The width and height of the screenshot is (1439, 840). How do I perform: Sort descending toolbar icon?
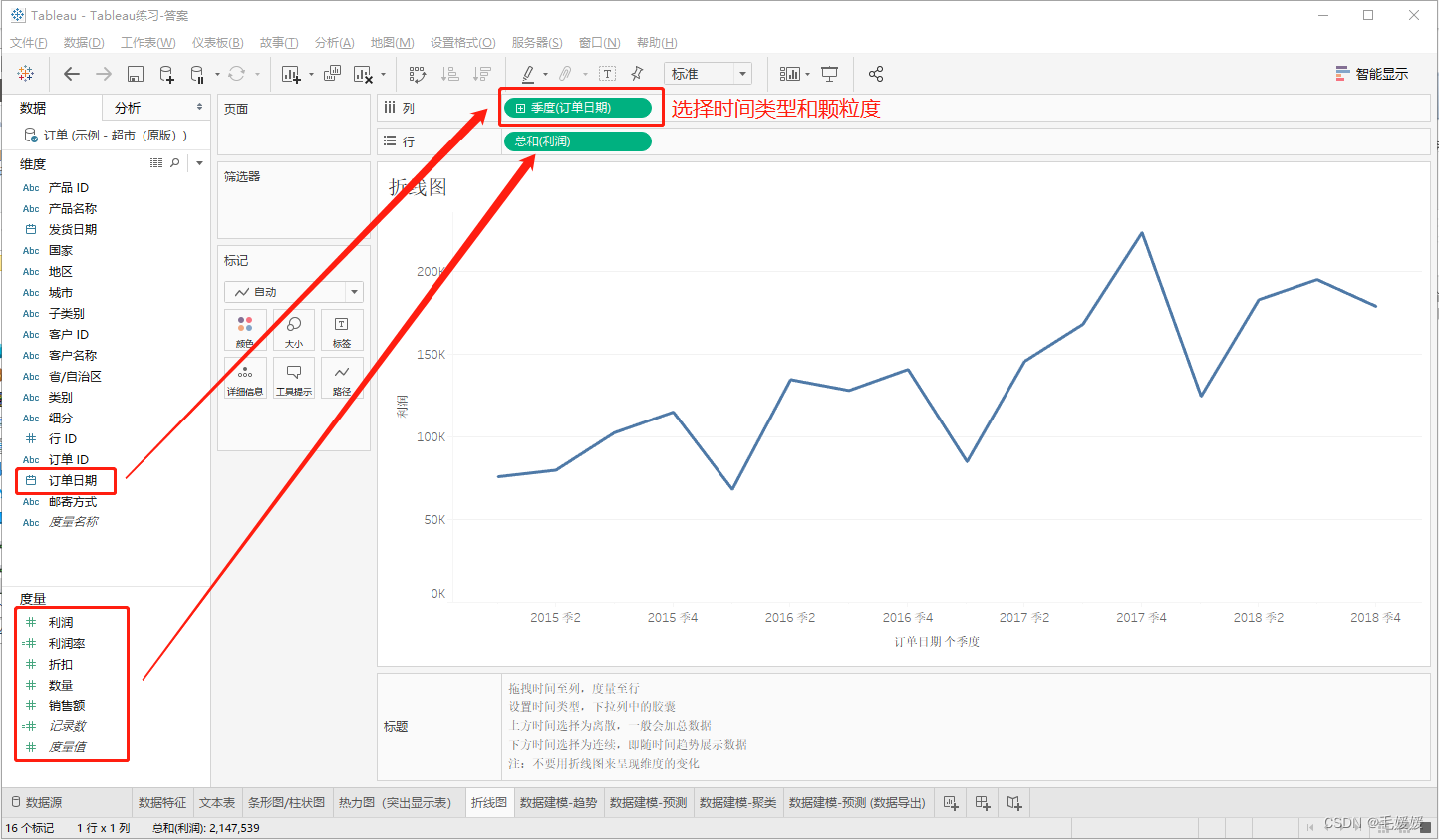point(482,74)
